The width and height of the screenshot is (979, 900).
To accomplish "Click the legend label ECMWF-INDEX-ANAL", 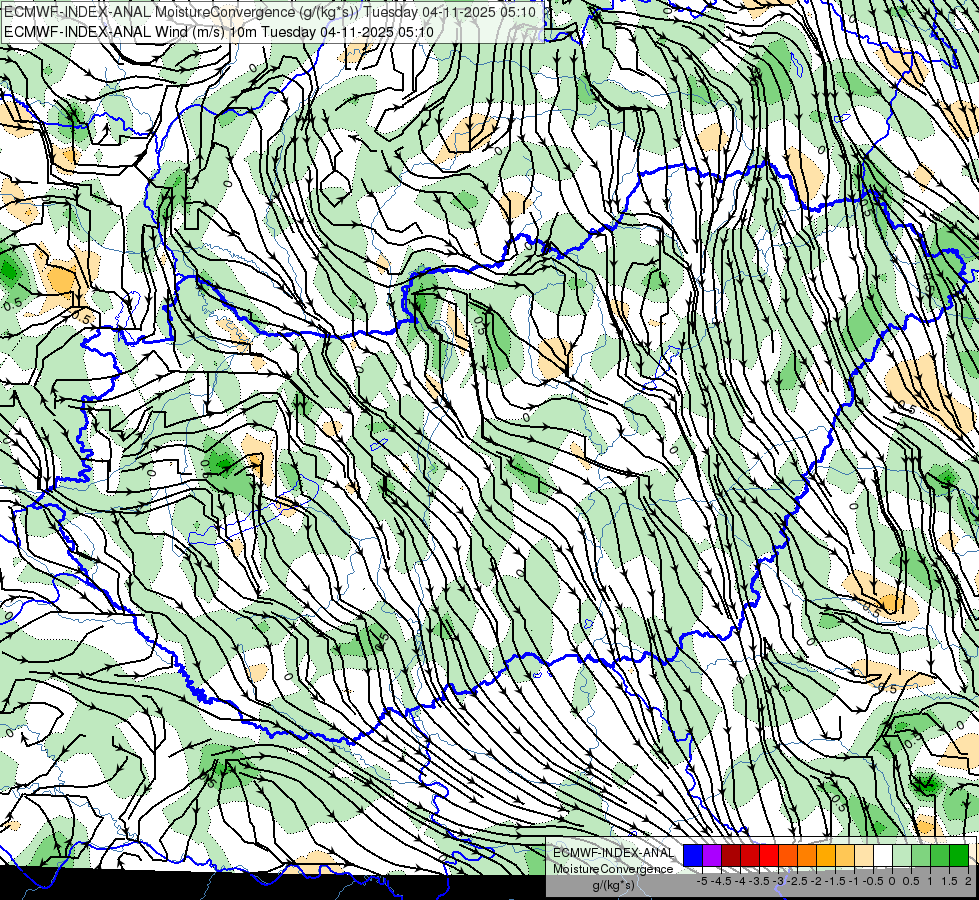I will [614, 853].
